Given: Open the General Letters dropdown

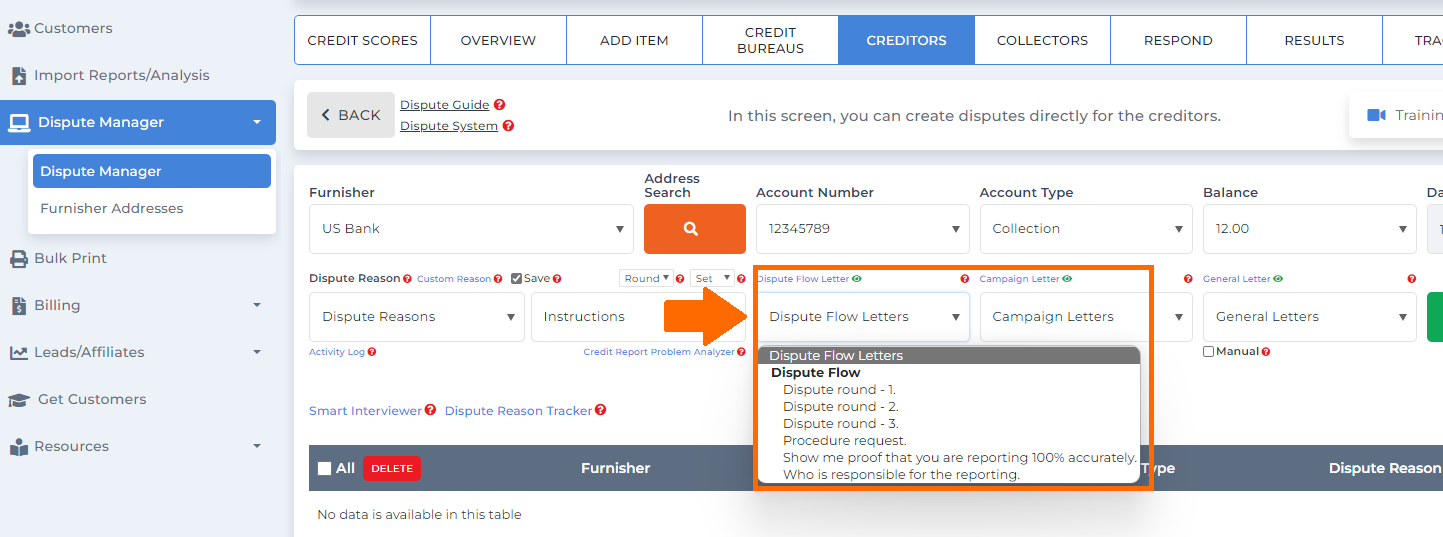Looking at the screenshot, I should click(x=1310, y=317).
